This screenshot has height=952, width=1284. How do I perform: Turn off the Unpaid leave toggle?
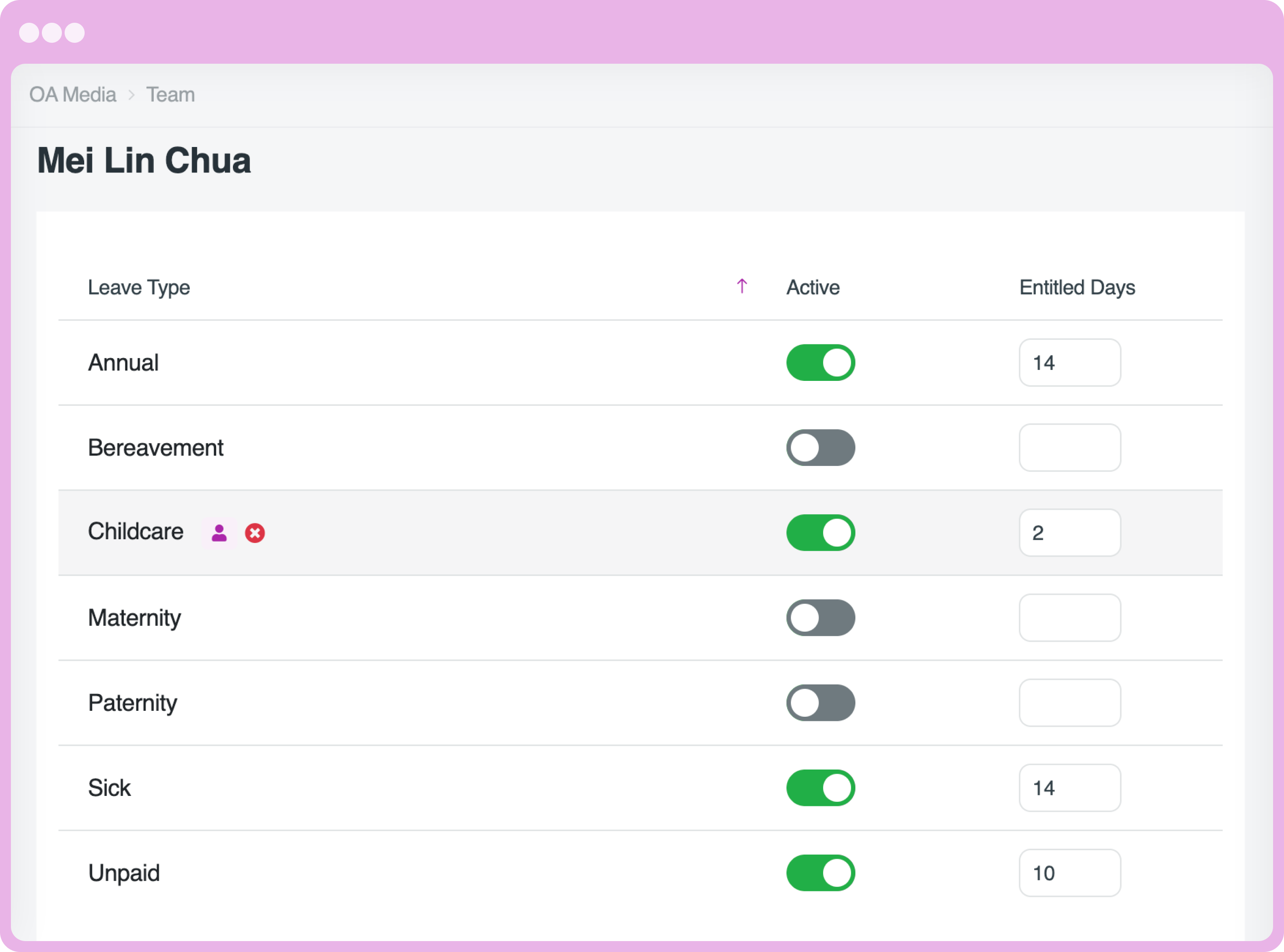[x=820, y=872]
